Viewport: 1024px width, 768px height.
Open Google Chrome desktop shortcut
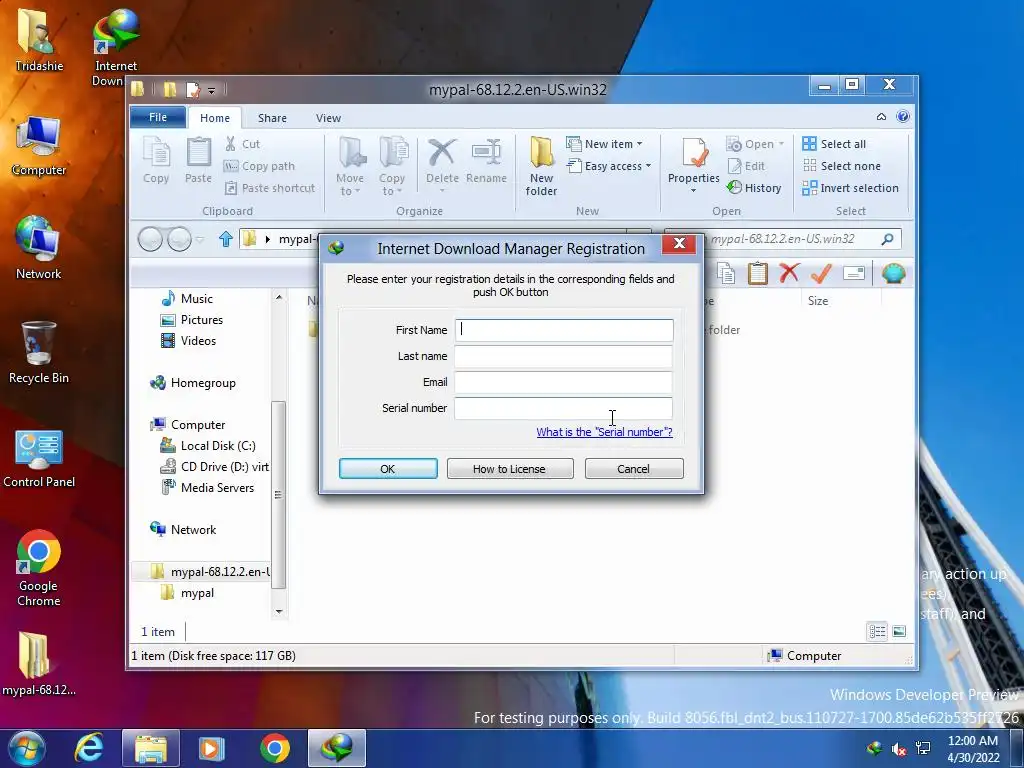[x=39, y=568]
